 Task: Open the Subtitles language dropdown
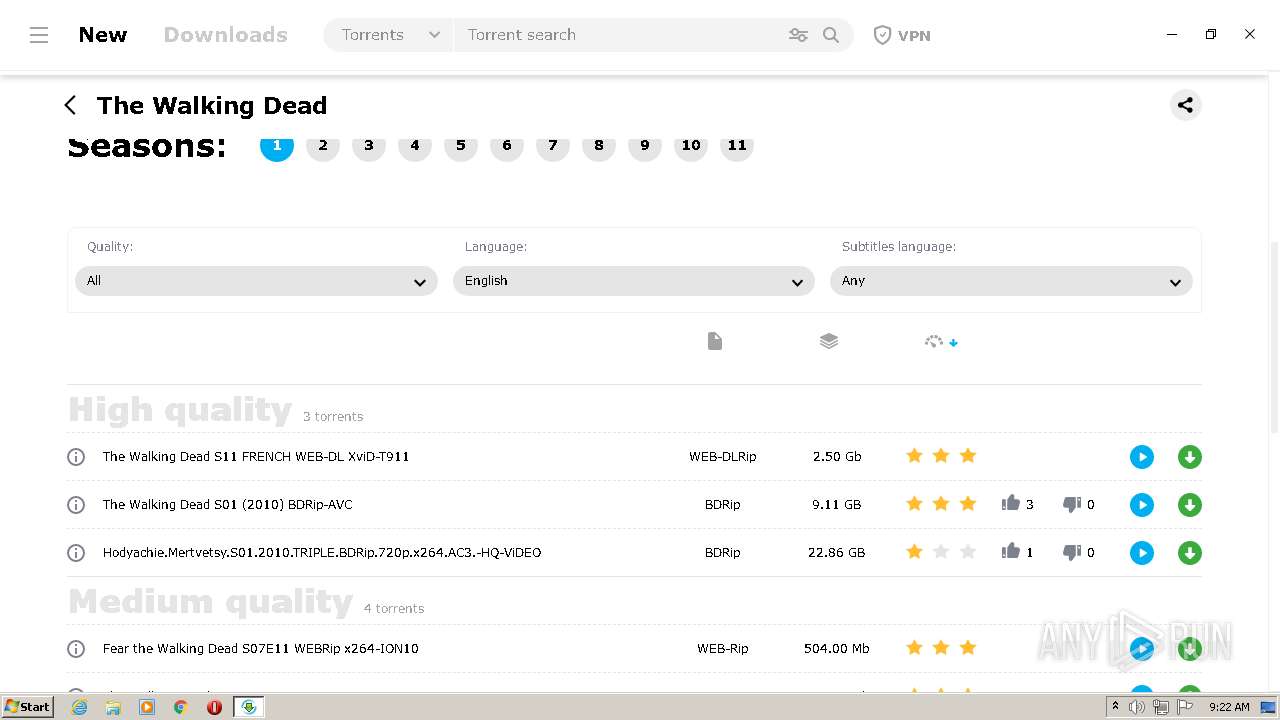click(1011, 281)
